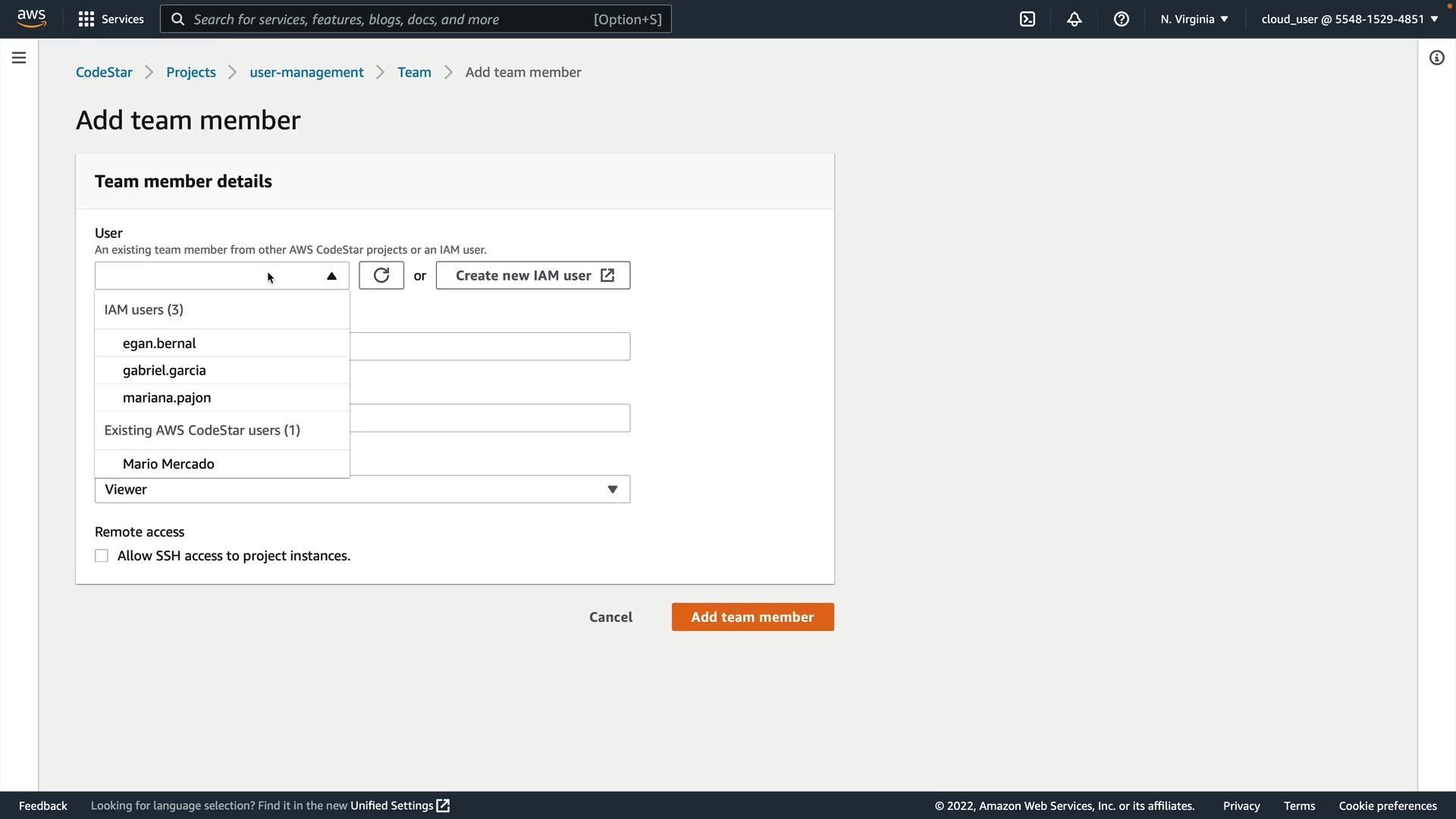The width and height of the screenshot is (1456, 819).
Task: Open the AWS CloudShell icon
Action: [x=1027, y=19]
